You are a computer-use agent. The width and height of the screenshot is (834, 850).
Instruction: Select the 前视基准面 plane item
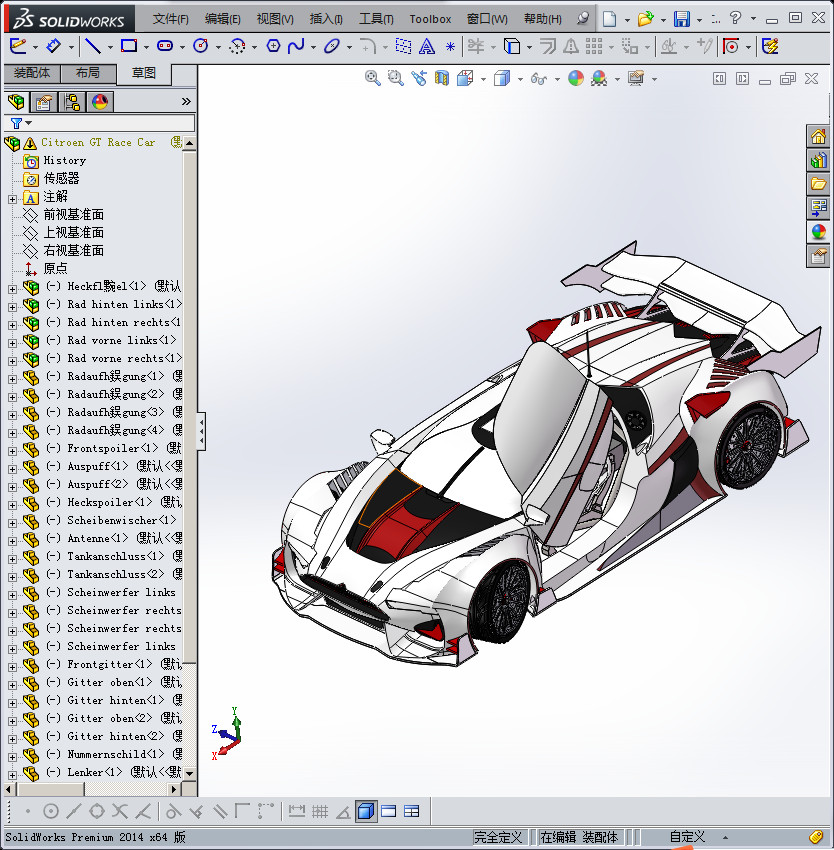point(73,215)
